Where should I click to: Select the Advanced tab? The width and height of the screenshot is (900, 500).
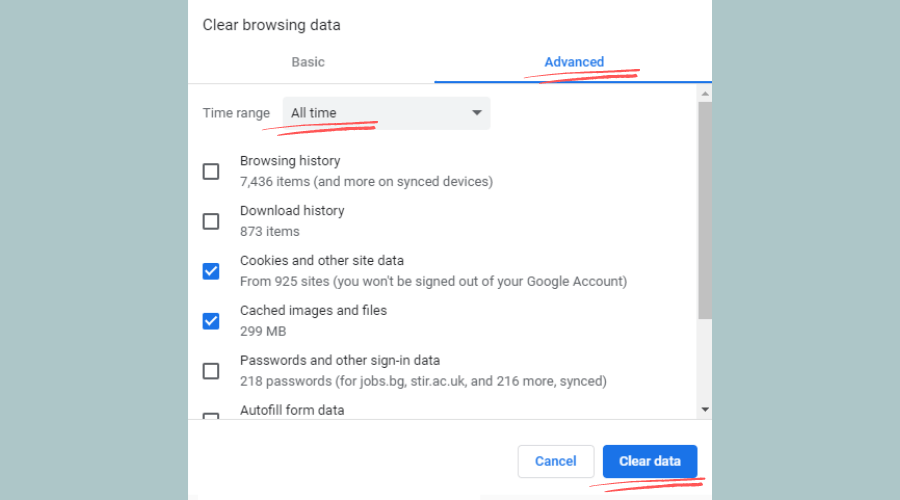pos(574,62)
